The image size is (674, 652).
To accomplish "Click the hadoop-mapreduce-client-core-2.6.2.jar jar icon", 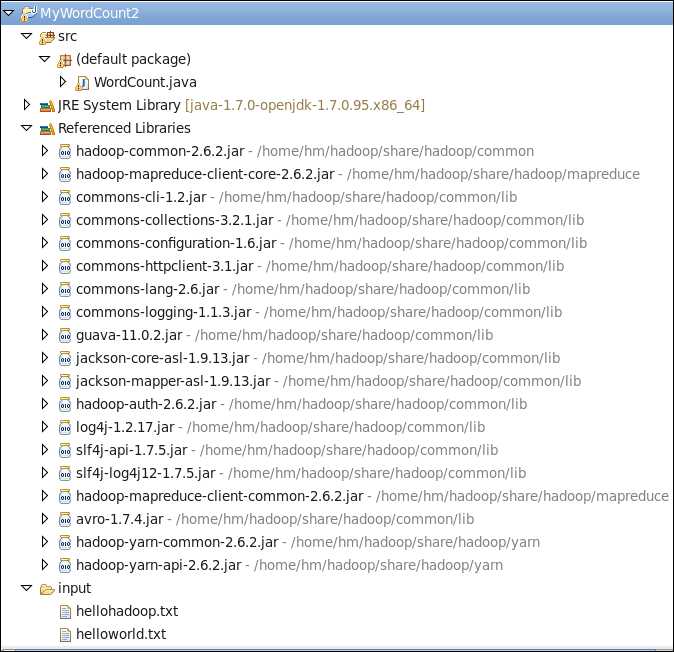I will click(65, 174).
